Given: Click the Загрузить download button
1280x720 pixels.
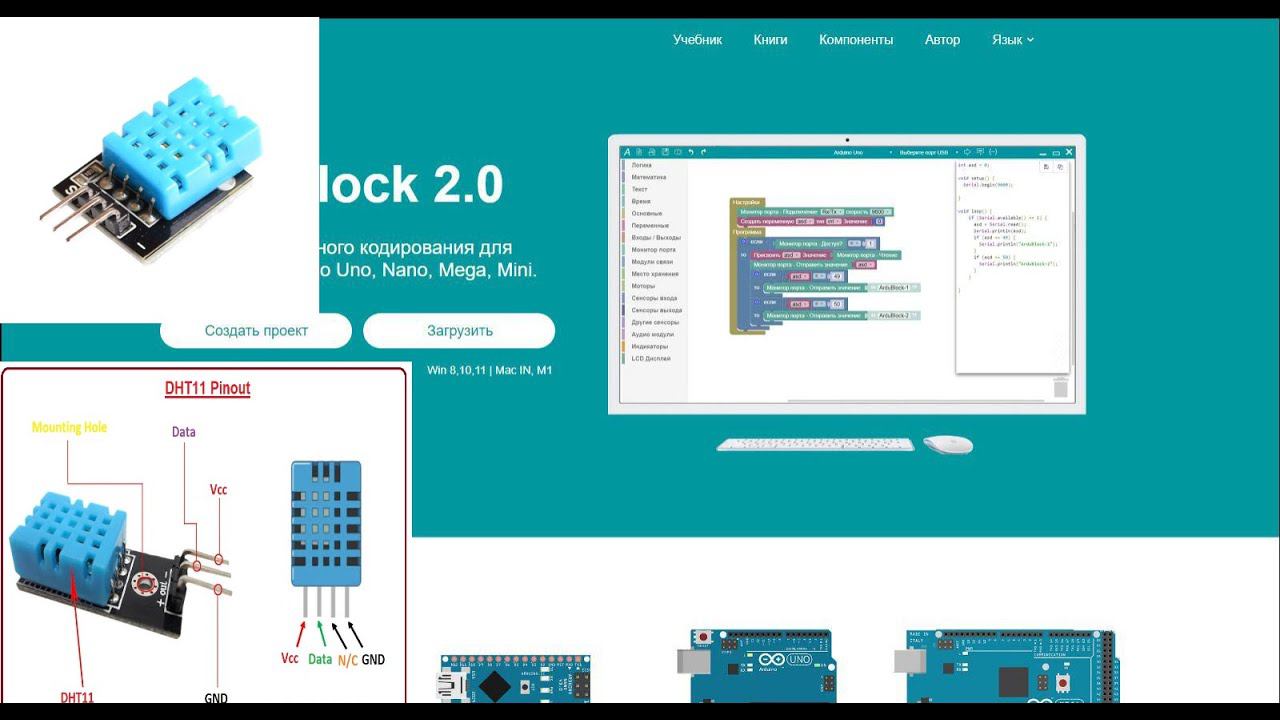Looking at the screenshot, I should tap(459, 331).
